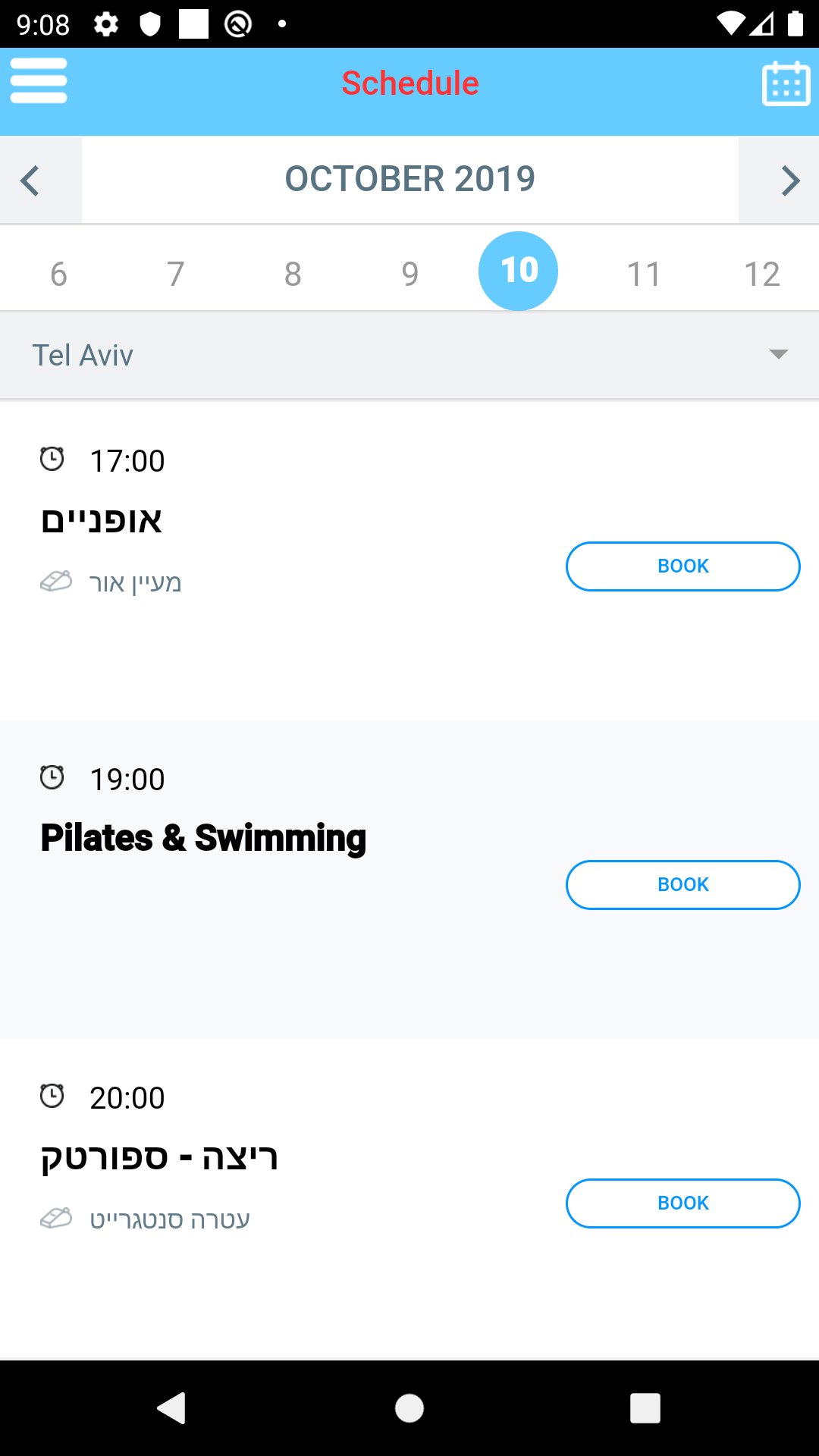Tap Android back navigation button
The image size is (819, 1456).
pos(172,1408)
